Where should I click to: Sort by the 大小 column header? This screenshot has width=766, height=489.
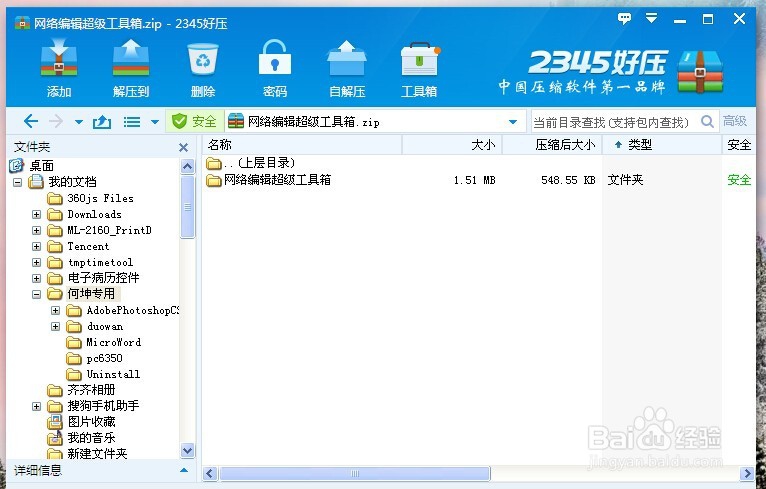[x=452, y=145]
